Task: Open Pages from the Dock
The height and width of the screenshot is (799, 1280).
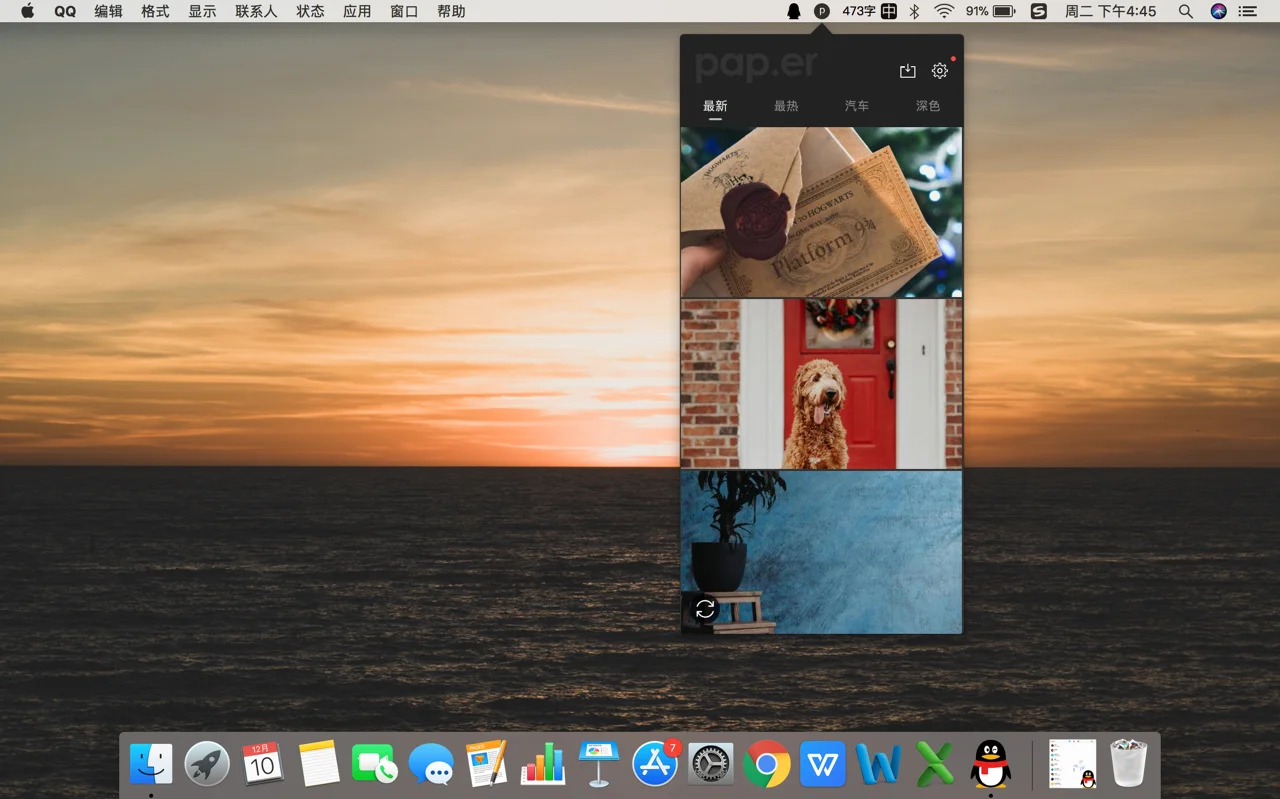Action: tap(487, 764)
